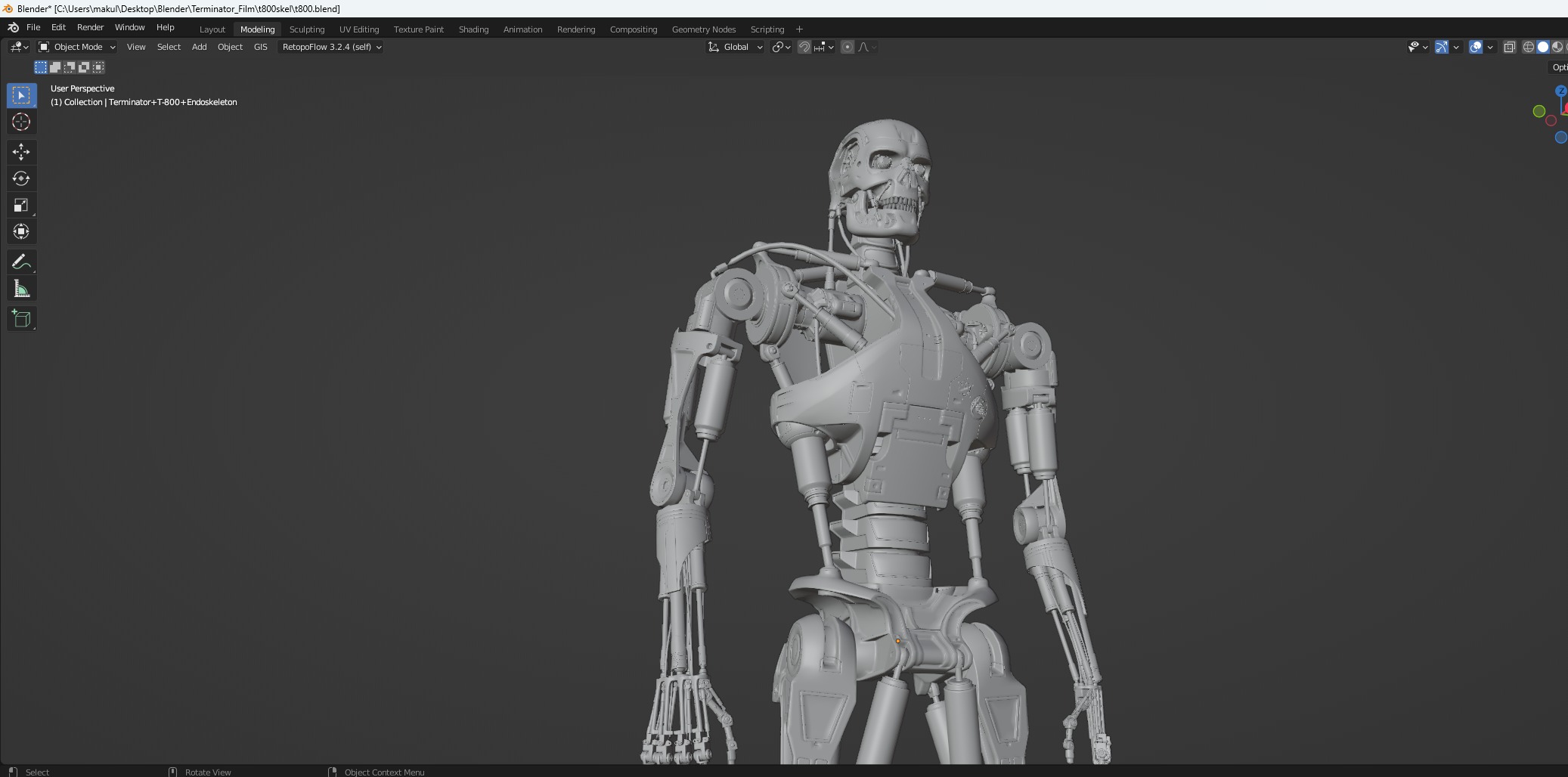The height and width of the screenshot is (777, 1568).
Task: Open the Edit menu
Action: [x=58, y=27]
